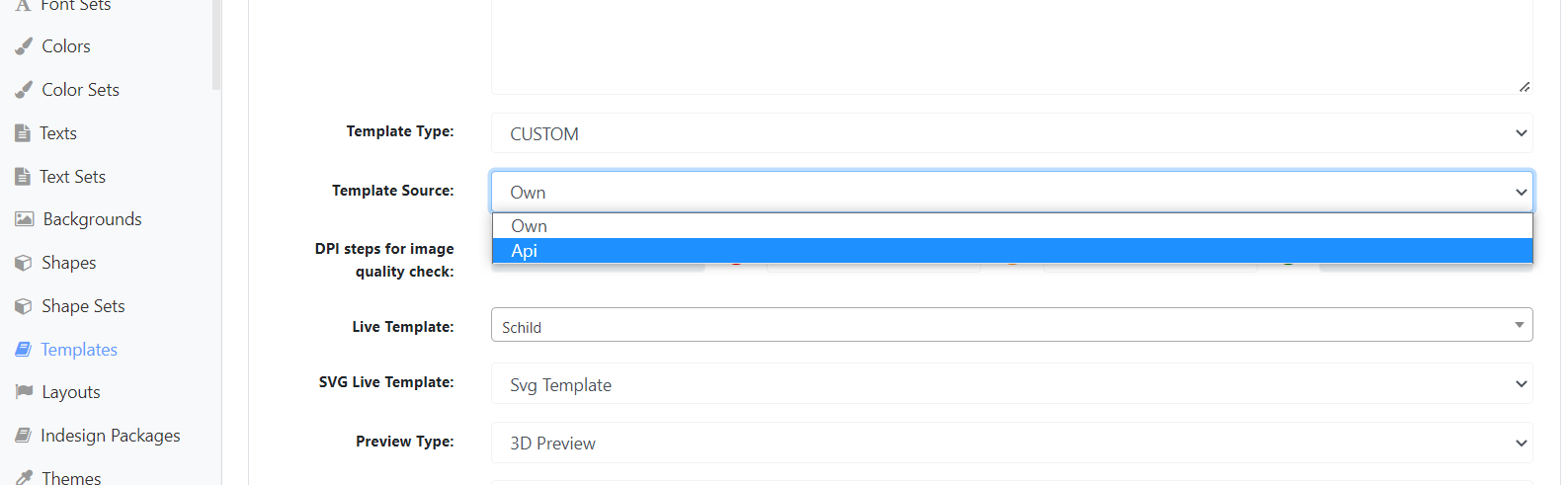
Task: Click the Texts document icon
Action: [x=23, y=133]
